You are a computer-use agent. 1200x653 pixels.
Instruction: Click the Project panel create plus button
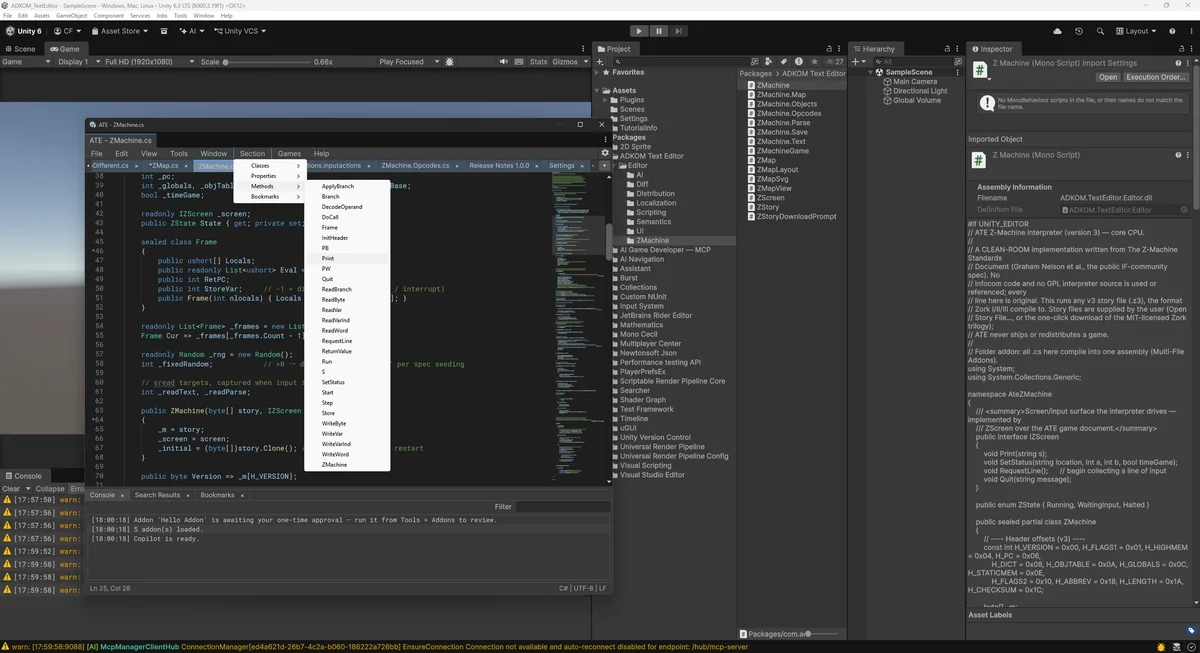point(600,62)
